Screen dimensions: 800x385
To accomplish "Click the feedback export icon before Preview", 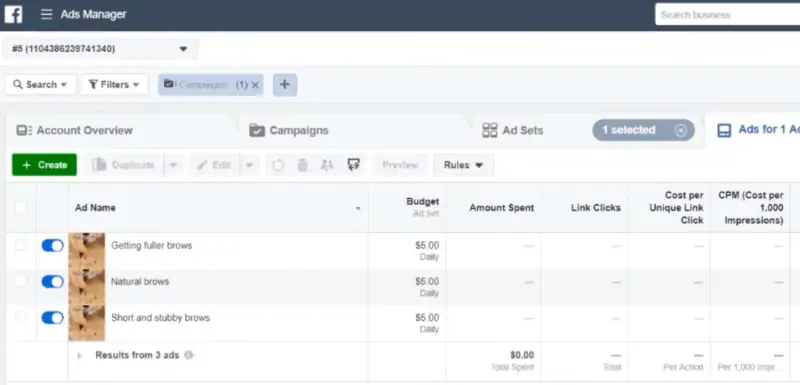I will coord(354,165).
